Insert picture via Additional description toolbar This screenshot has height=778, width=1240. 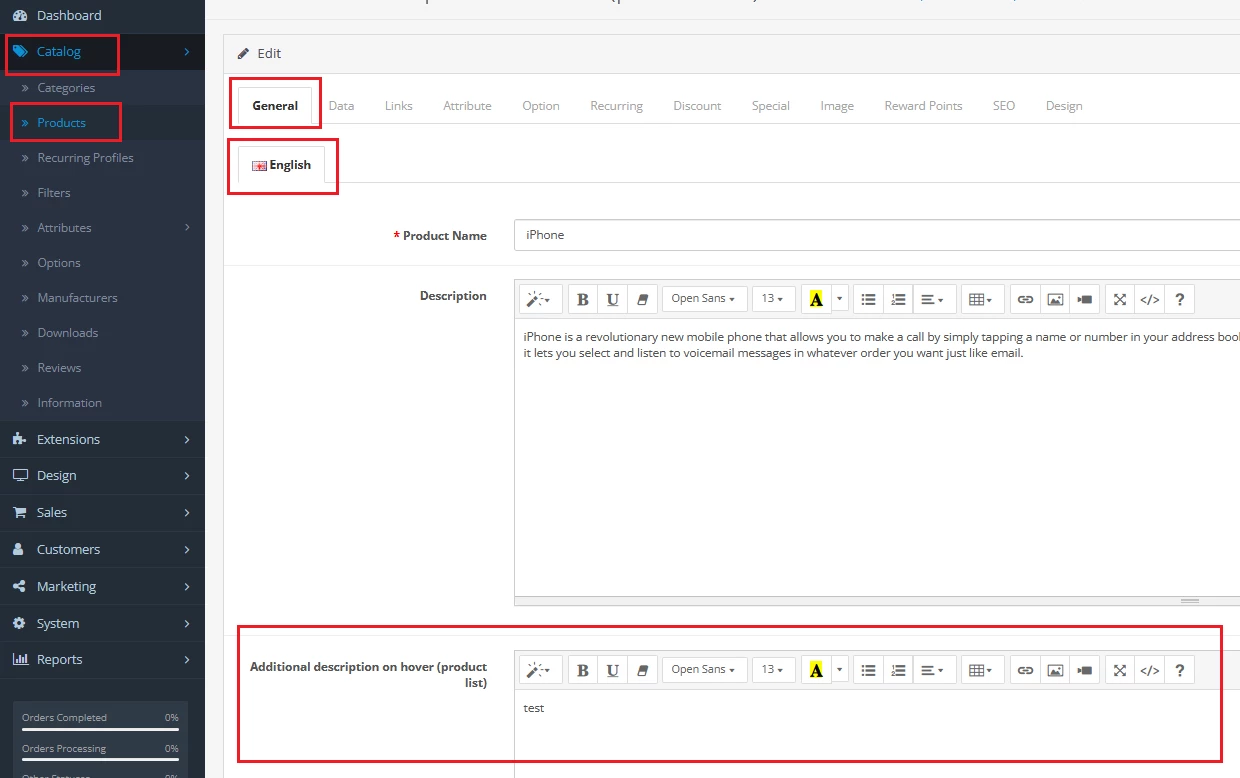point(1055,670)
